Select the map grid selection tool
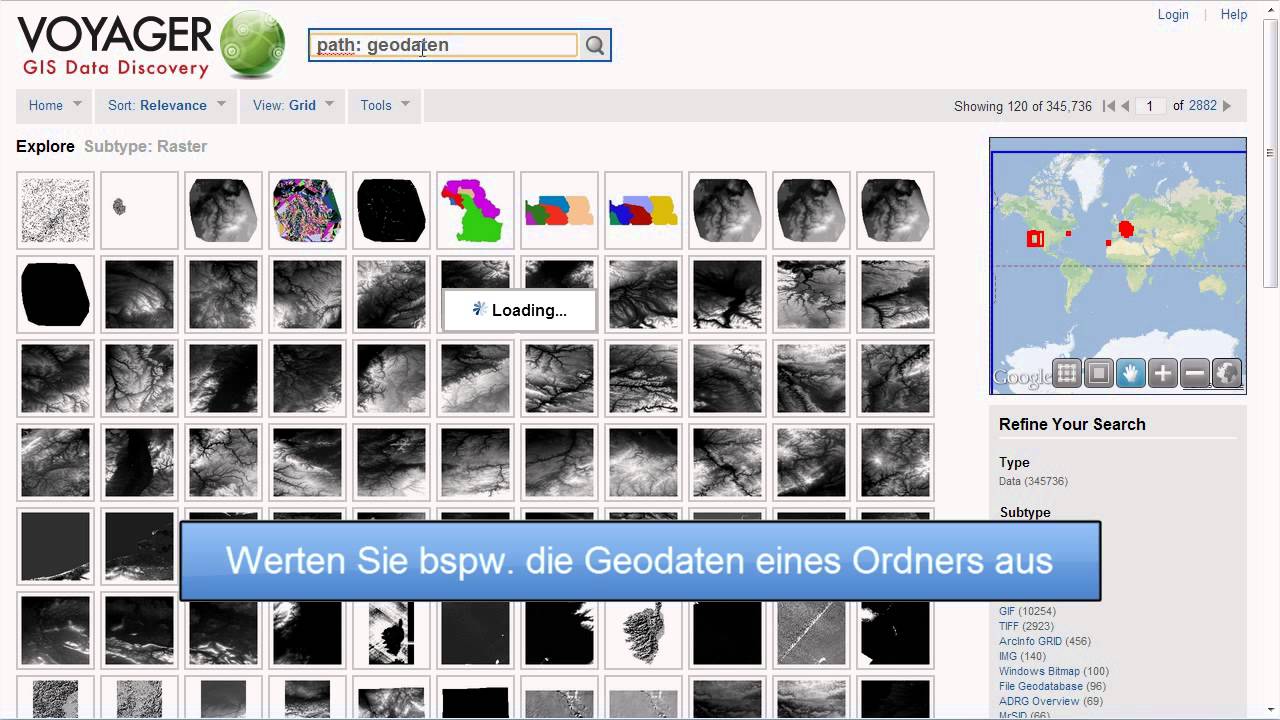 pos(1067,374)
